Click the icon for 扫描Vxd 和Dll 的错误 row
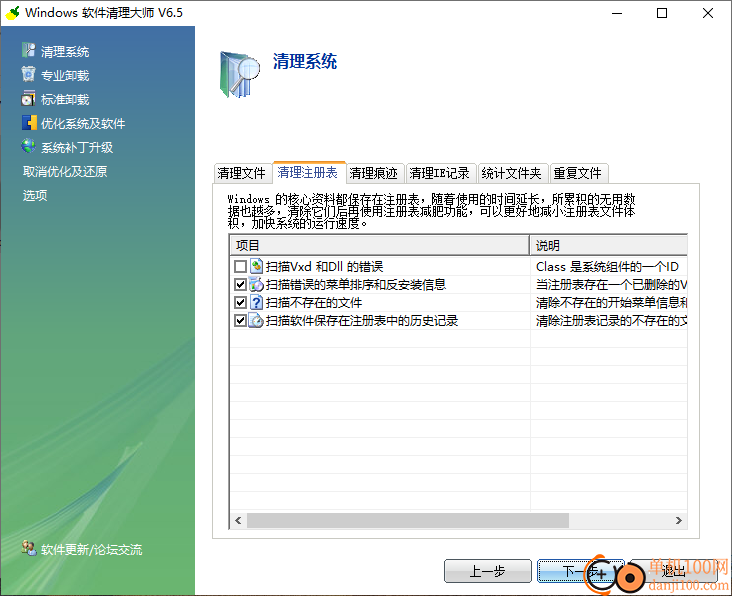This screenshot has height=596, width=732. pos(256,266)
